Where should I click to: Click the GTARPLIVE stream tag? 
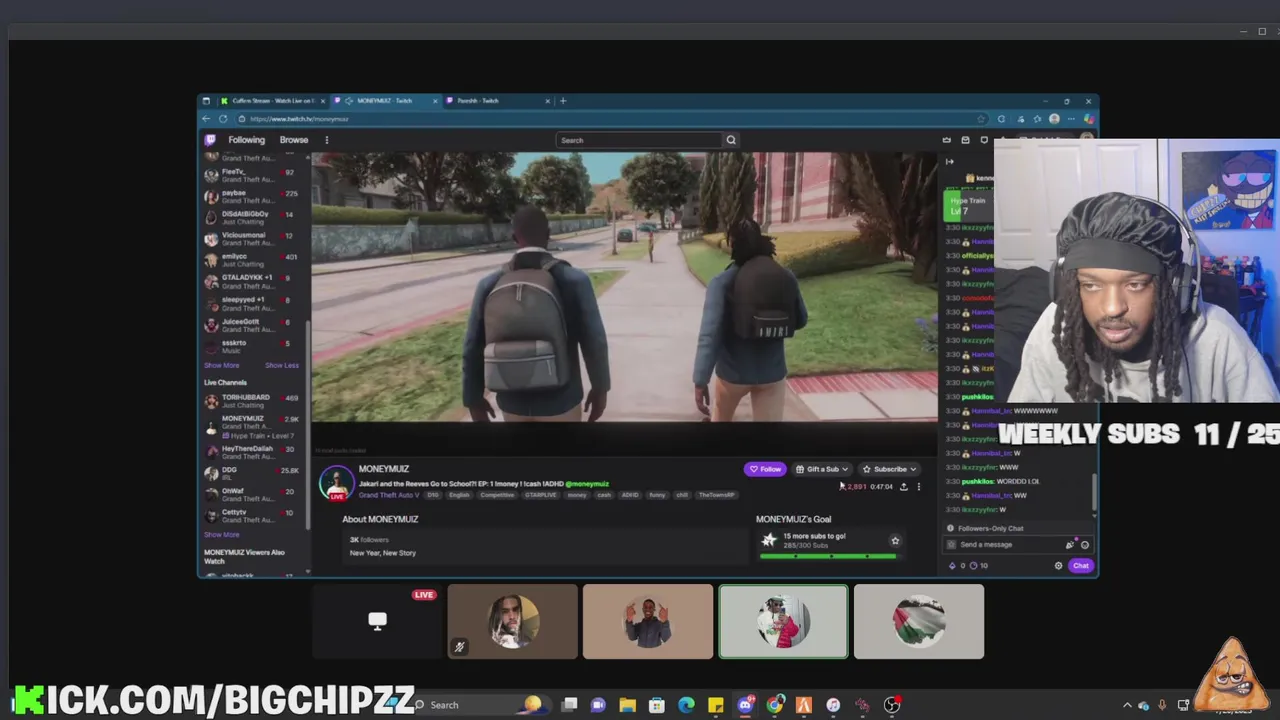click(541, 495)
